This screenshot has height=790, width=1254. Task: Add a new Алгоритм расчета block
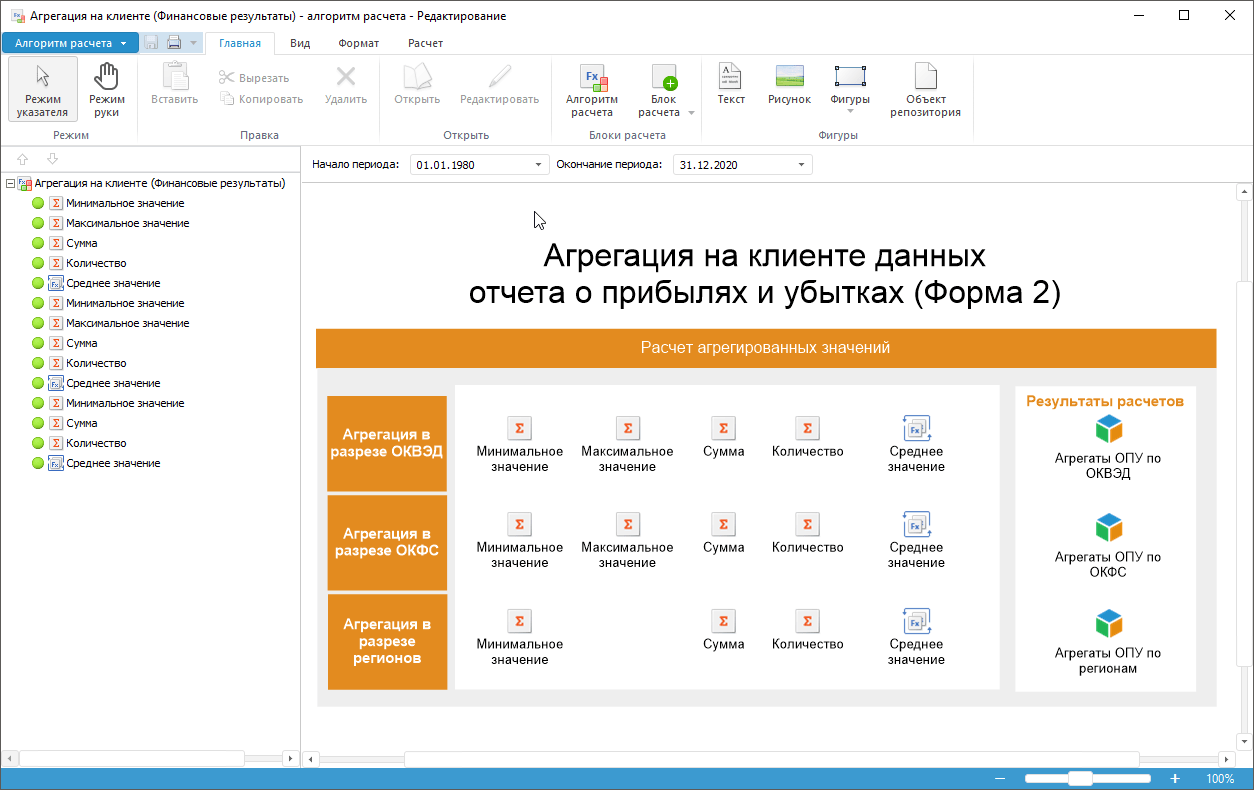(x=592, y=89)
